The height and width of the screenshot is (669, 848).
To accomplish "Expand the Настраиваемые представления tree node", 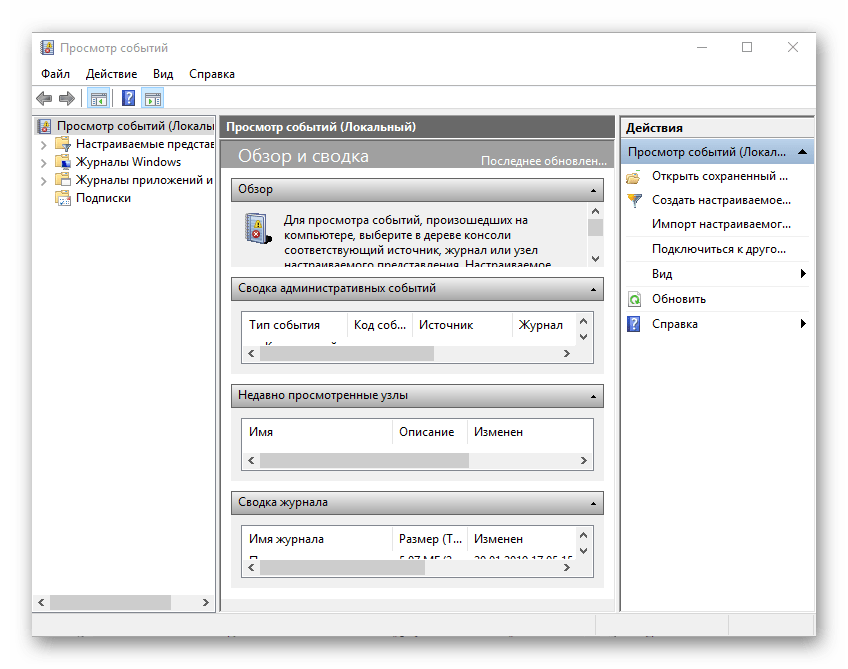I will 44,145.
